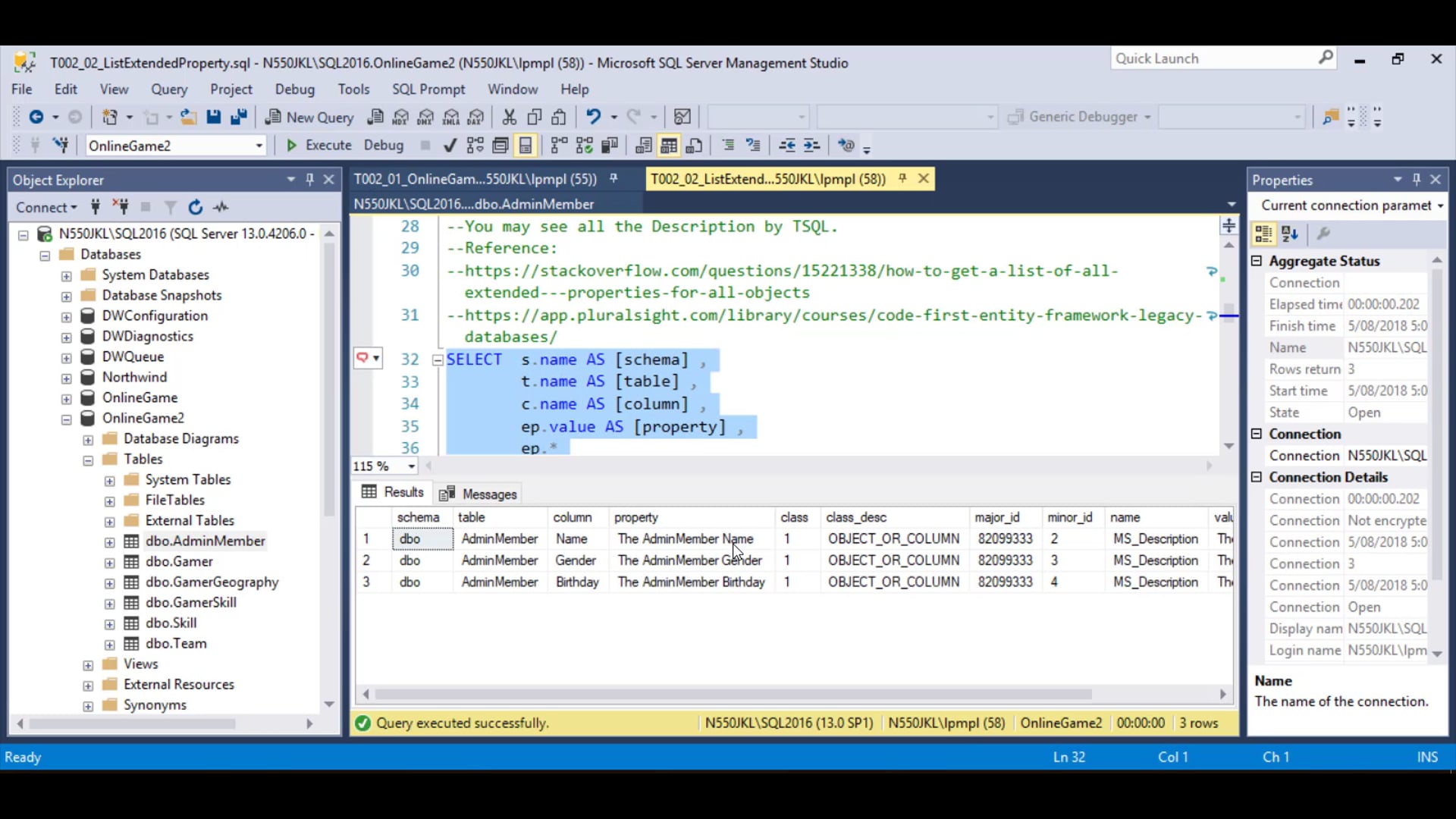Toggle the results pane display
Image resolution: width=1456 pixels, height=819 pixels.
click(x=526, y=145)
